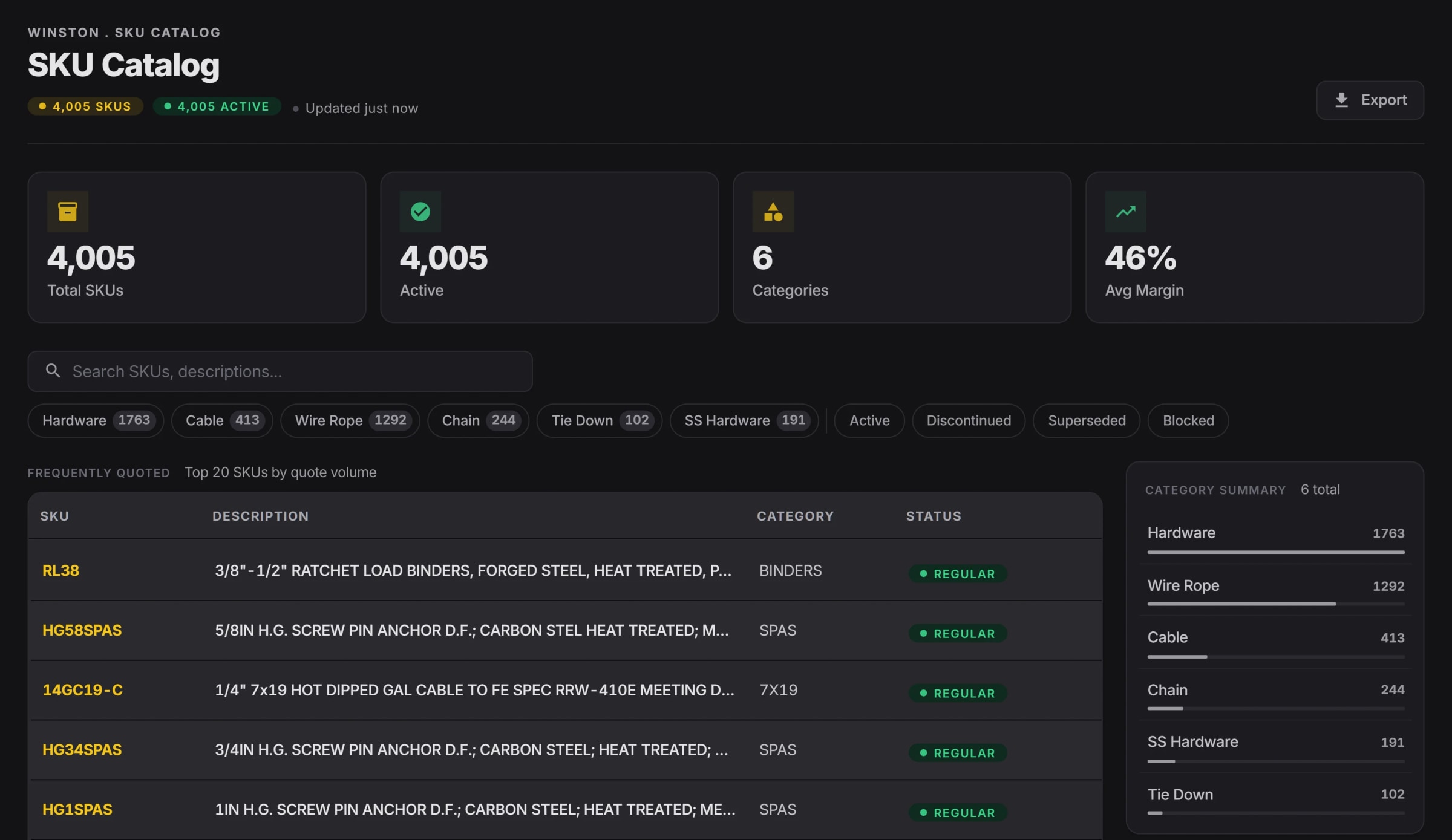Show only Discontinued status SKUs
This screenshot has height=840, width=1452.
click(969, 420)
